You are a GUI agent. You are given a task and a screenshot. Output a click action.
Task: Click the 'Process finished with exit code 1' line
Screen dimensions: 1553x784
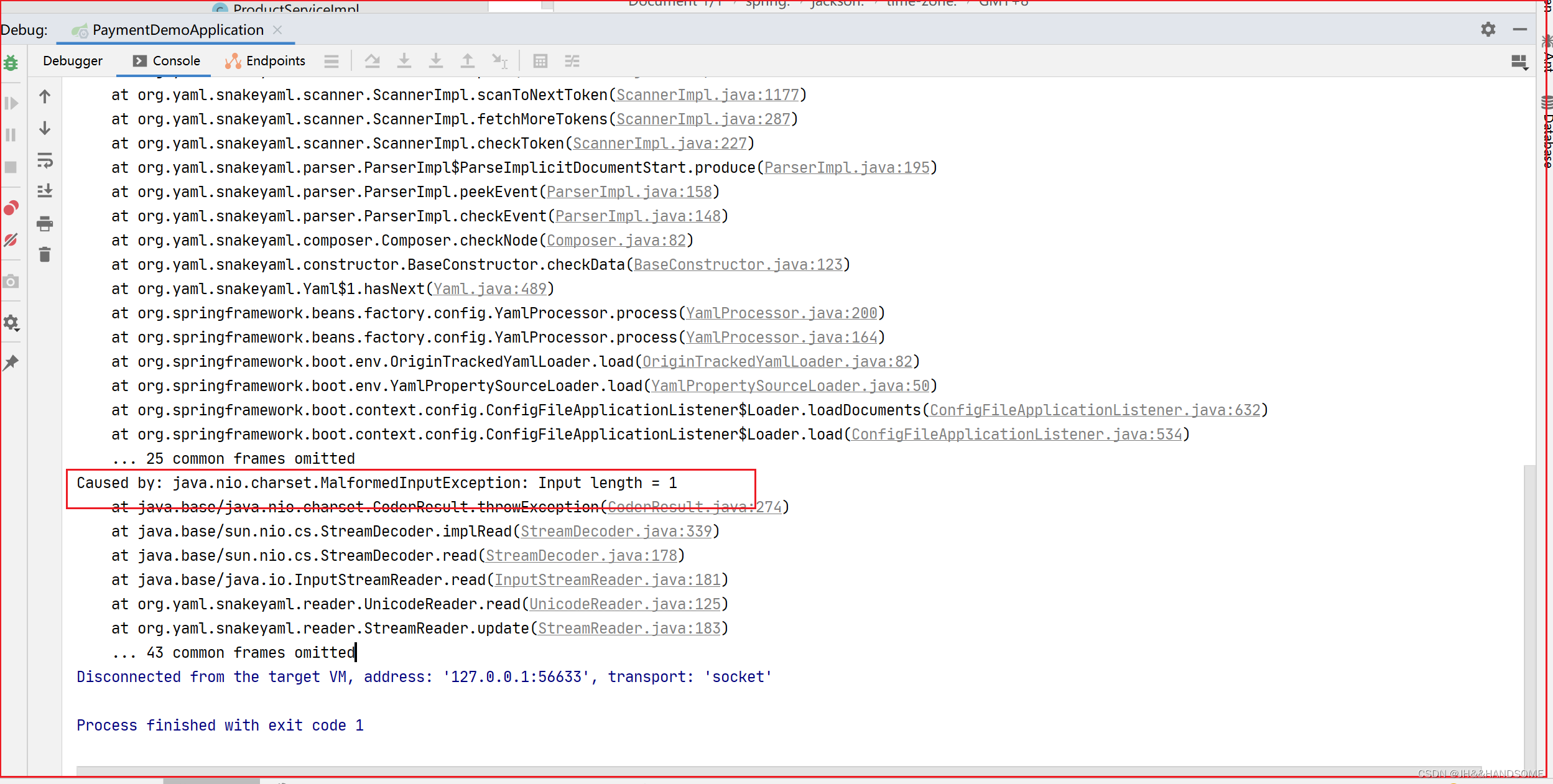pyautogui.click(x=220, y=726)
